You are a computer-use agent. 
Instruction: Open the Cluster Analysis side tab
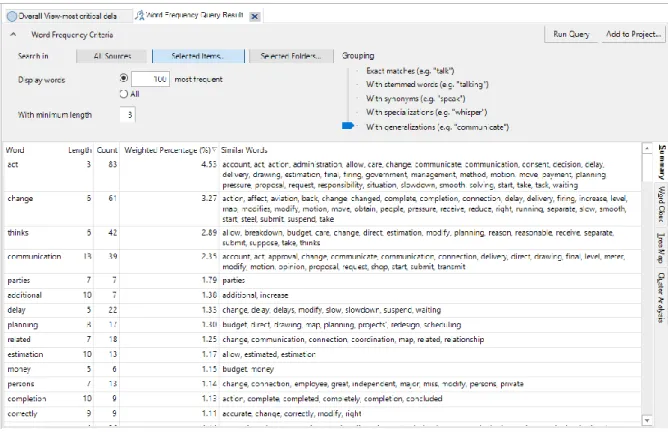click(661, 297)
